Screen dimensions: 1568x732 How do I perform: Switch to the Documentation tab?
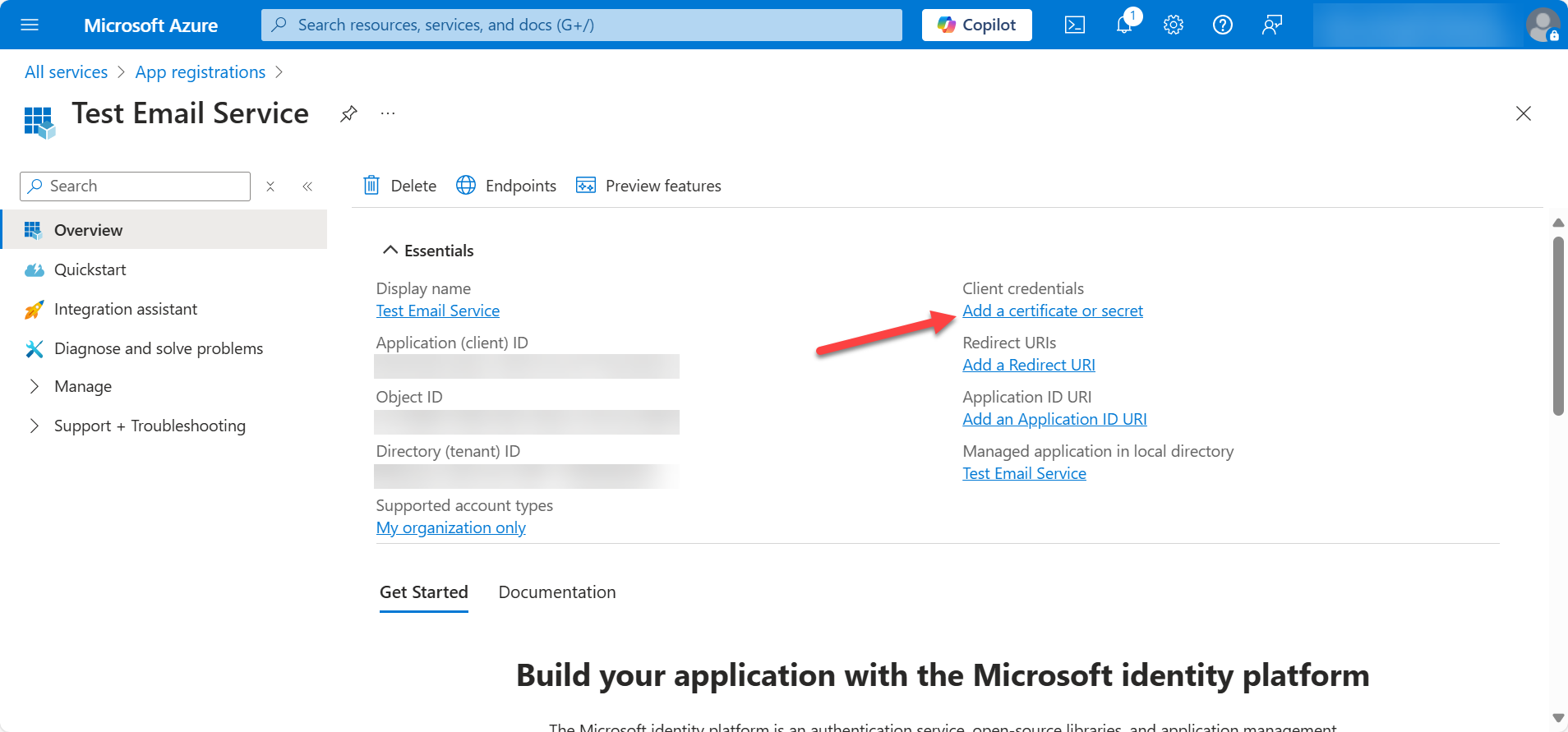[x=557, y=592]
